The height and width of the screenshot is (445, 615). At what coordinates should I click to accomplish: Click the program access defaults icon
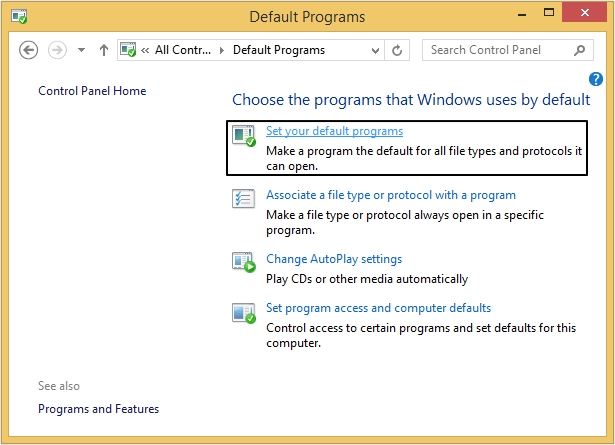click(x=244, y=313)
